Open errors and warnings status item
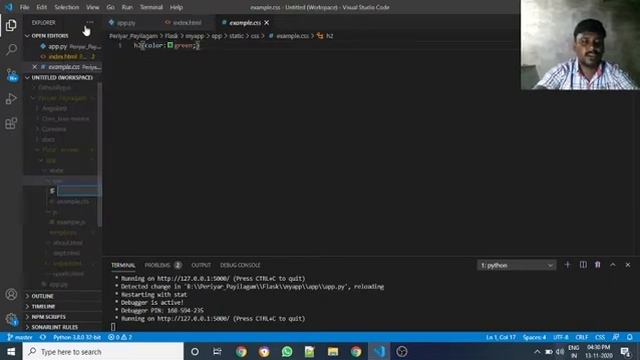The height and width of the screenshot is (360, 640). [x=120, y=337]
